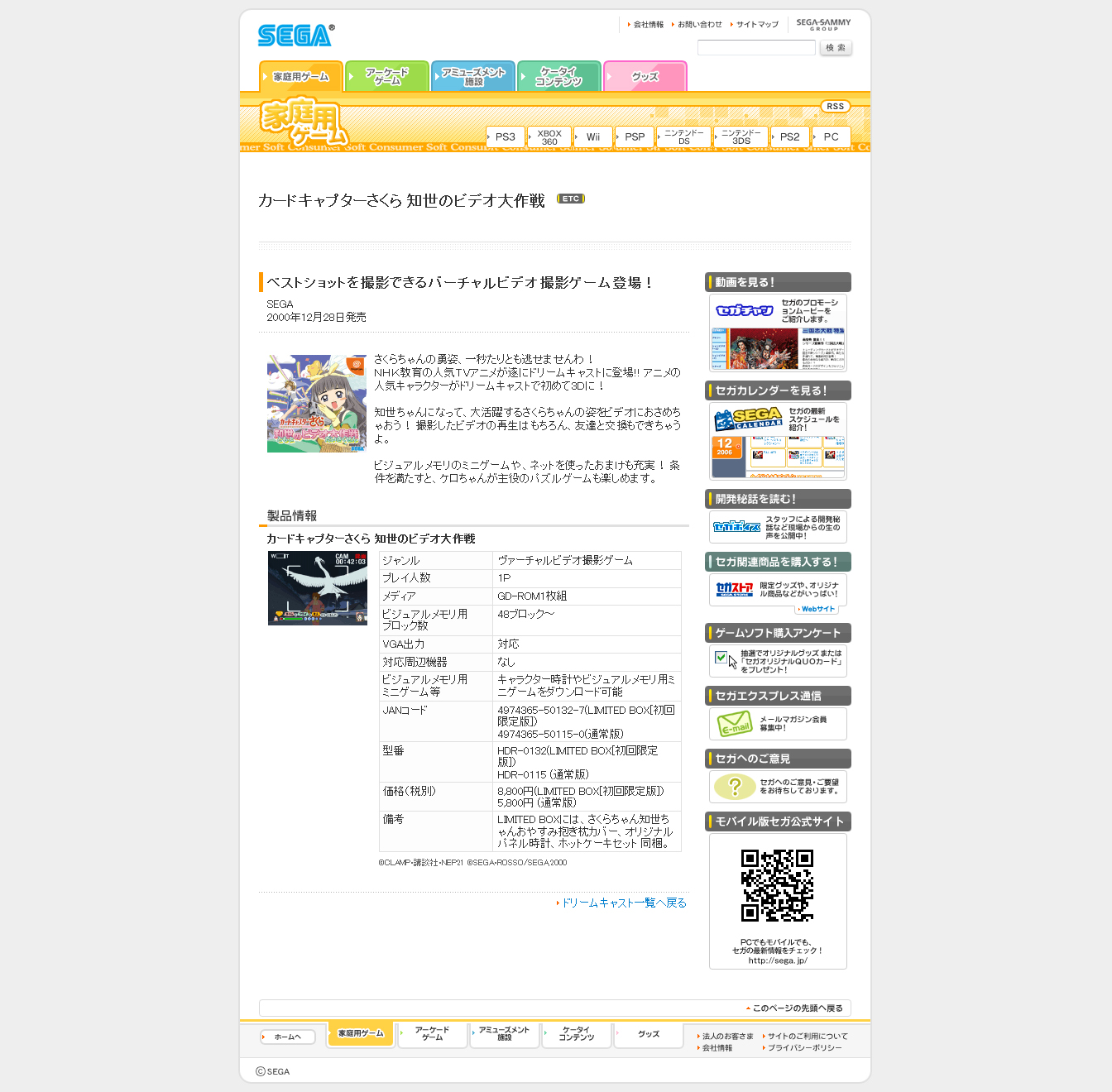Screen dimensions: 1112x1092
Task: Click the 2000年12月28日発売 release date text
Action: (316, 318)
